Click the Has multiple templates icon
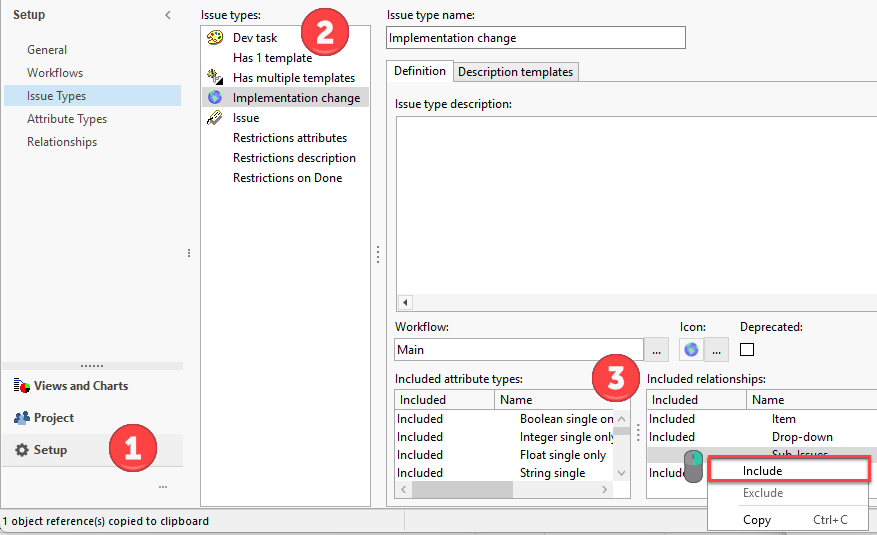 [x=215, y=77]
